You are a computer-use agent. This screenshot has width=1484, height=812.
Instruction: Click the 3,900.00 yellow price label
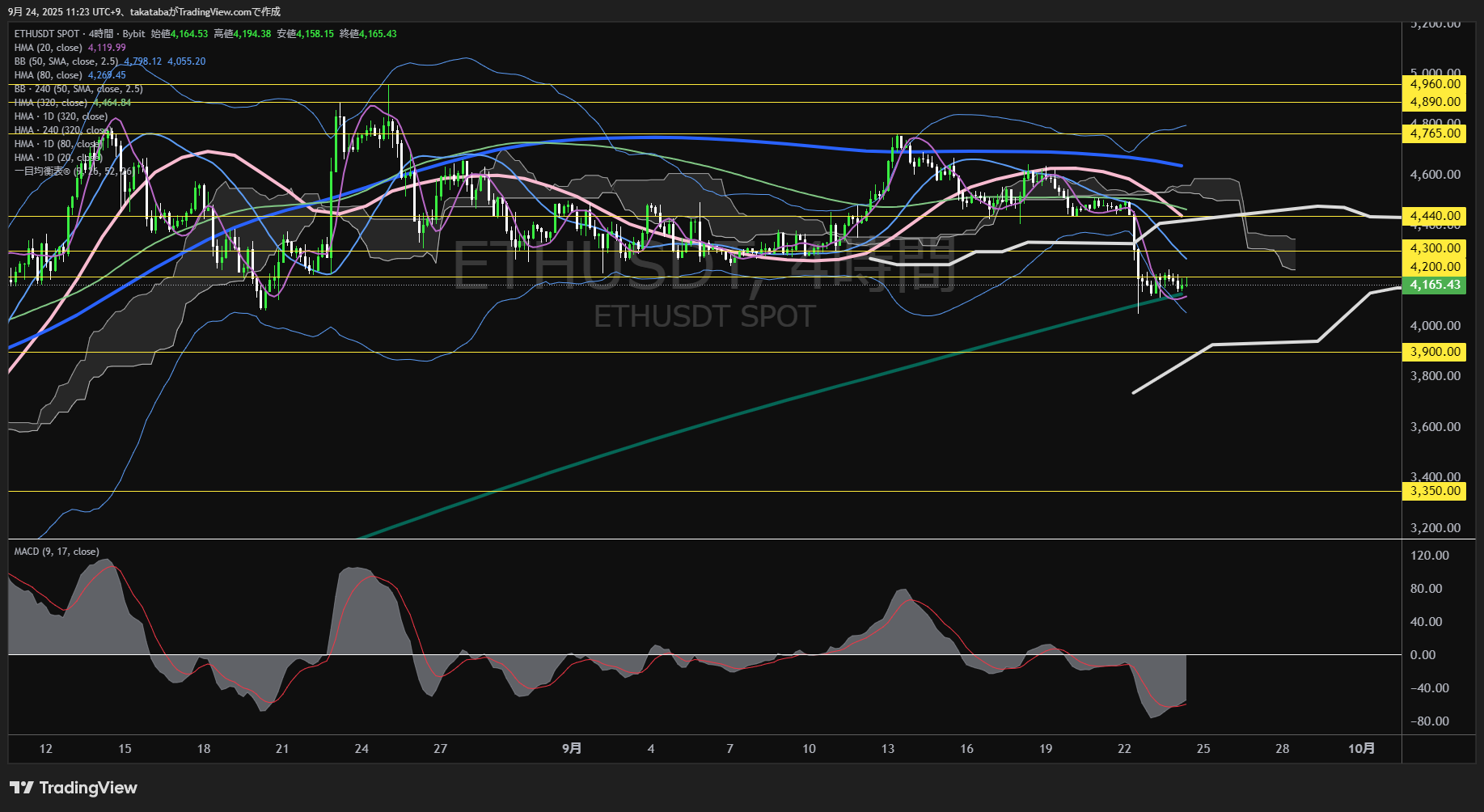point(1434,352)
